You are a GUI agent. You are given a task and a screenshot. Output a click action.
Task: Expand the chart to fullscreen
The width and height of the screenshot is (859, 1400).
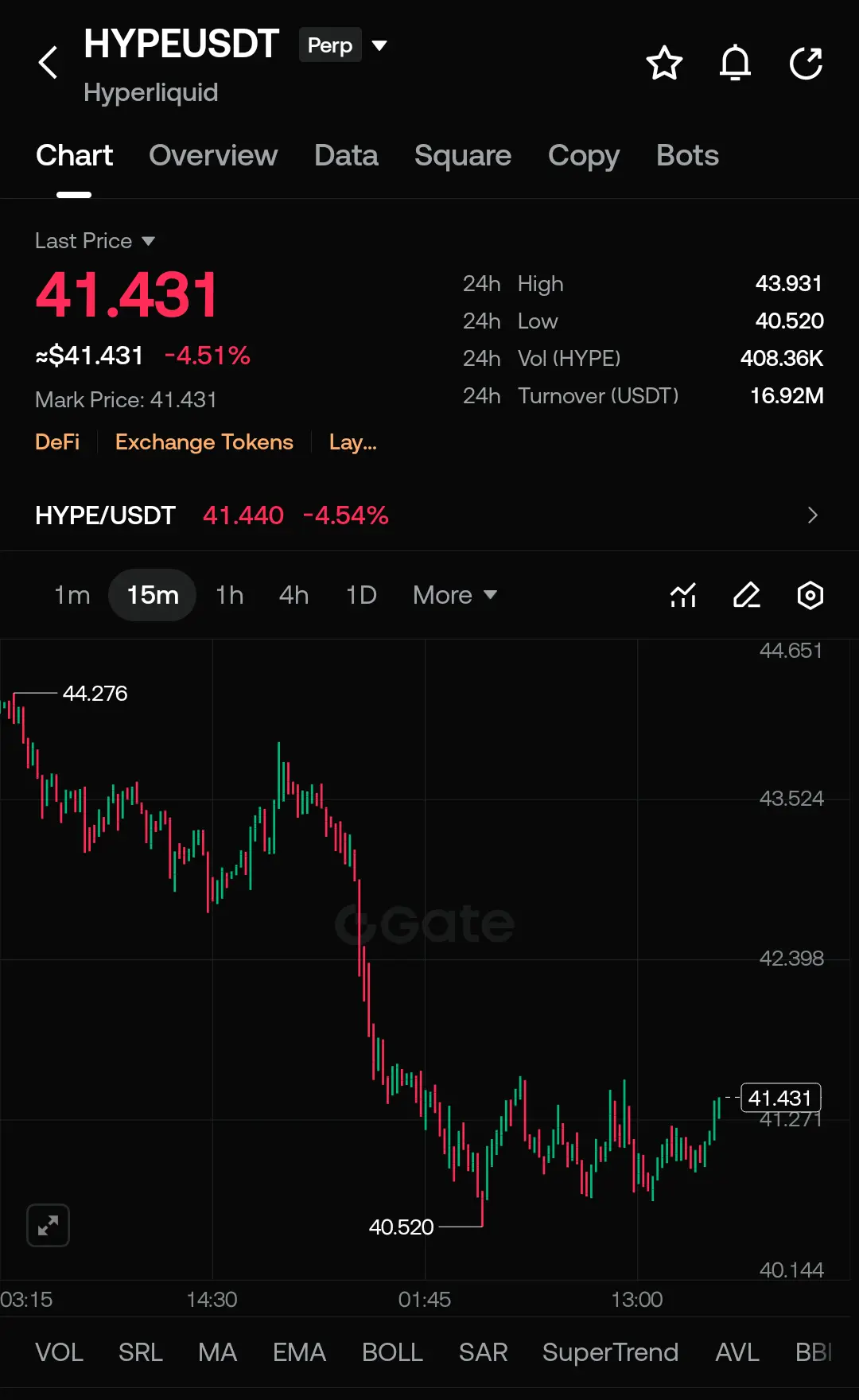(49, 1225)
